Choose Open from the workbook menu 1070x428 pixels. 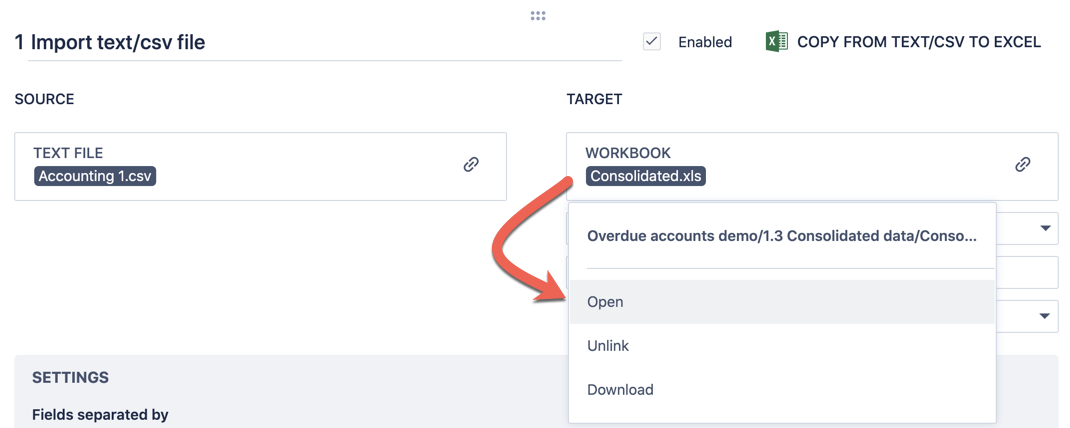(606, 302)
